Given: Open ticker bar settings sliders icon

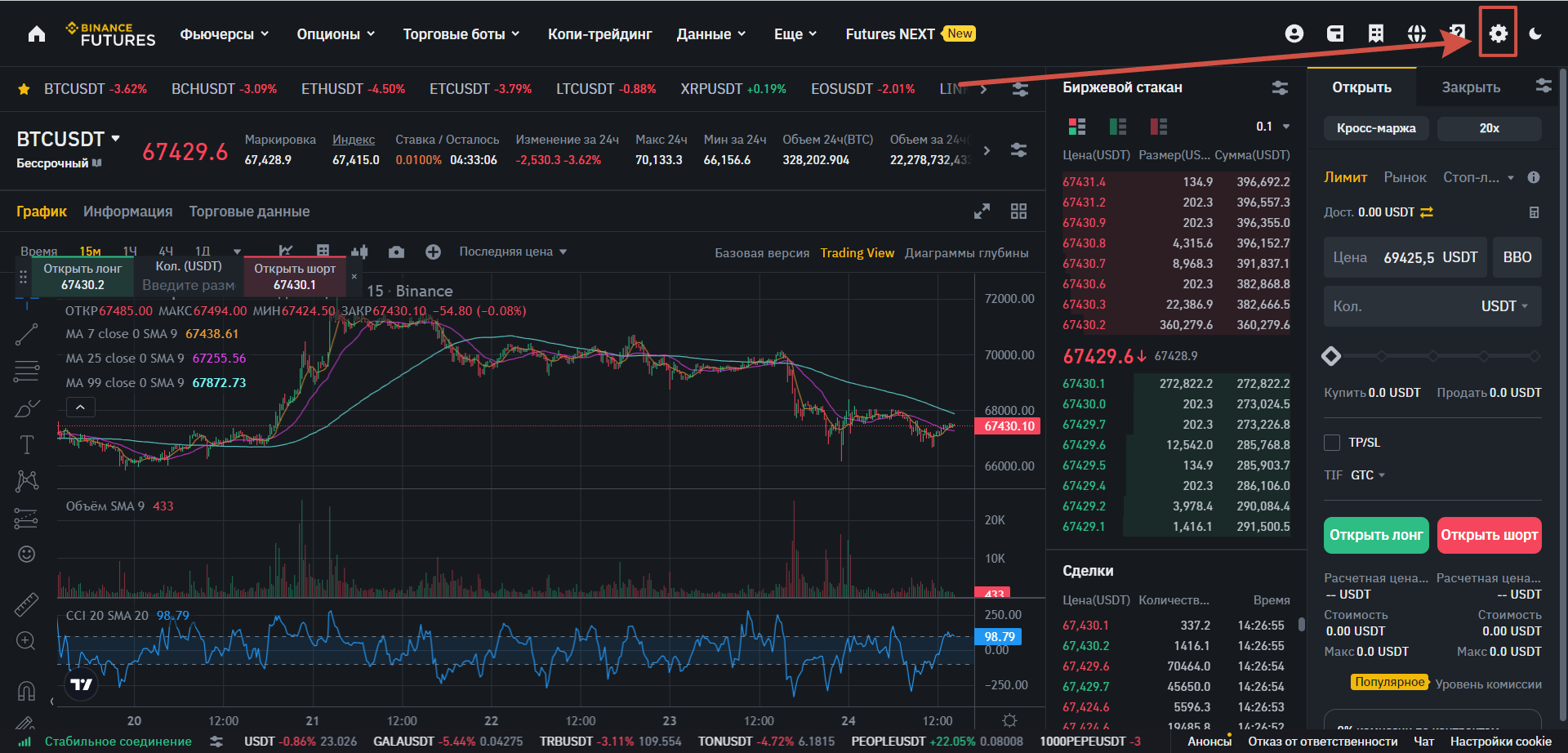Looking at the screenshot, I should 1020,89.
